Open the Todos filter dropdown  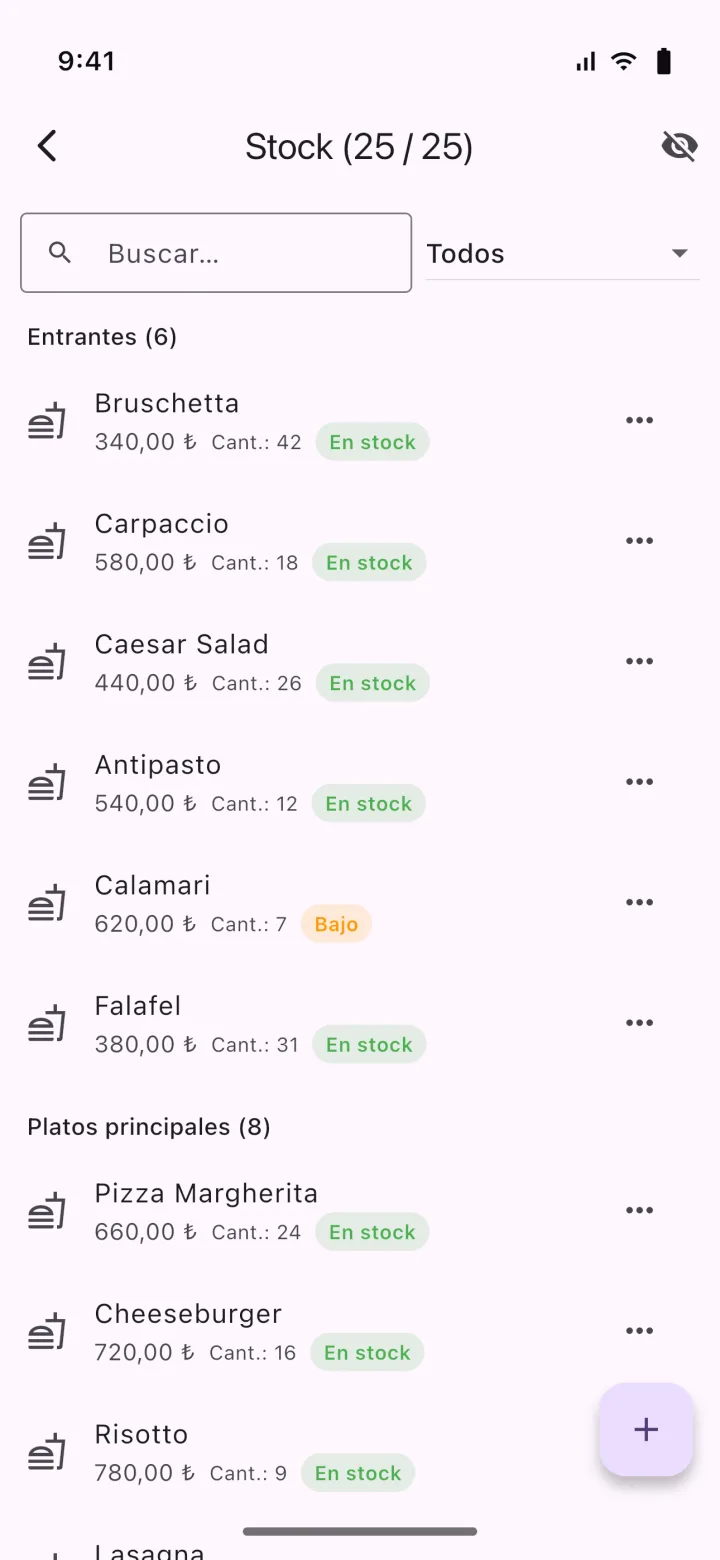pyautogui.click(x=562, y=253)
